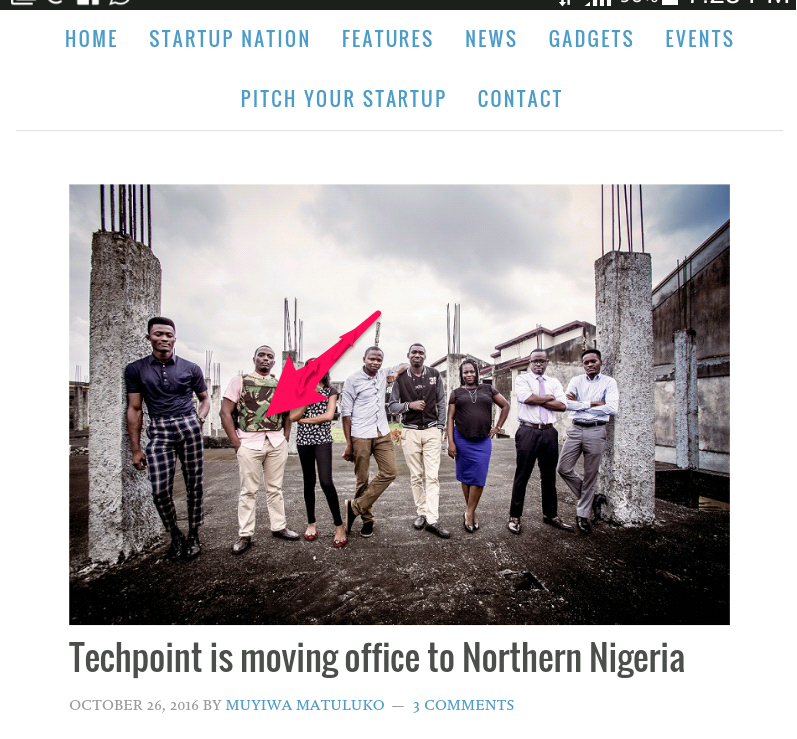Tap the Facebook notification icon in status bar

tap(88, 2)
